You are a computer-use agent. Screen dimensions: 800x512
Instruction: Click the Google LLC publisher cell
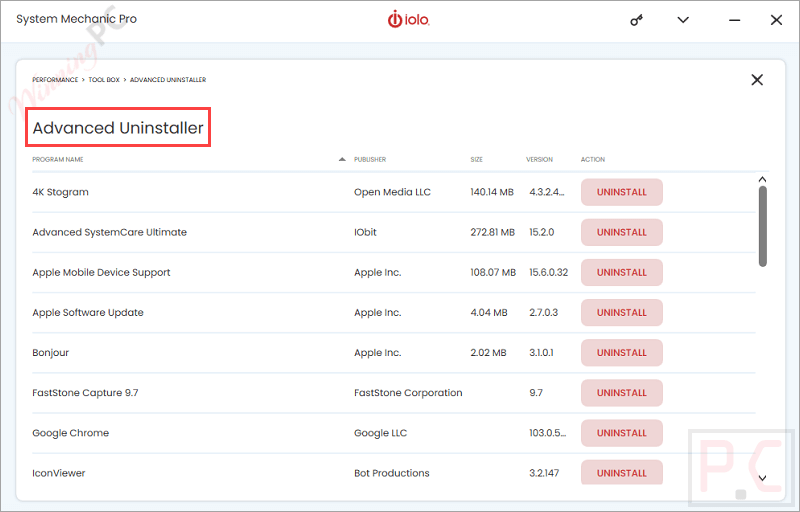click(381, 433)
